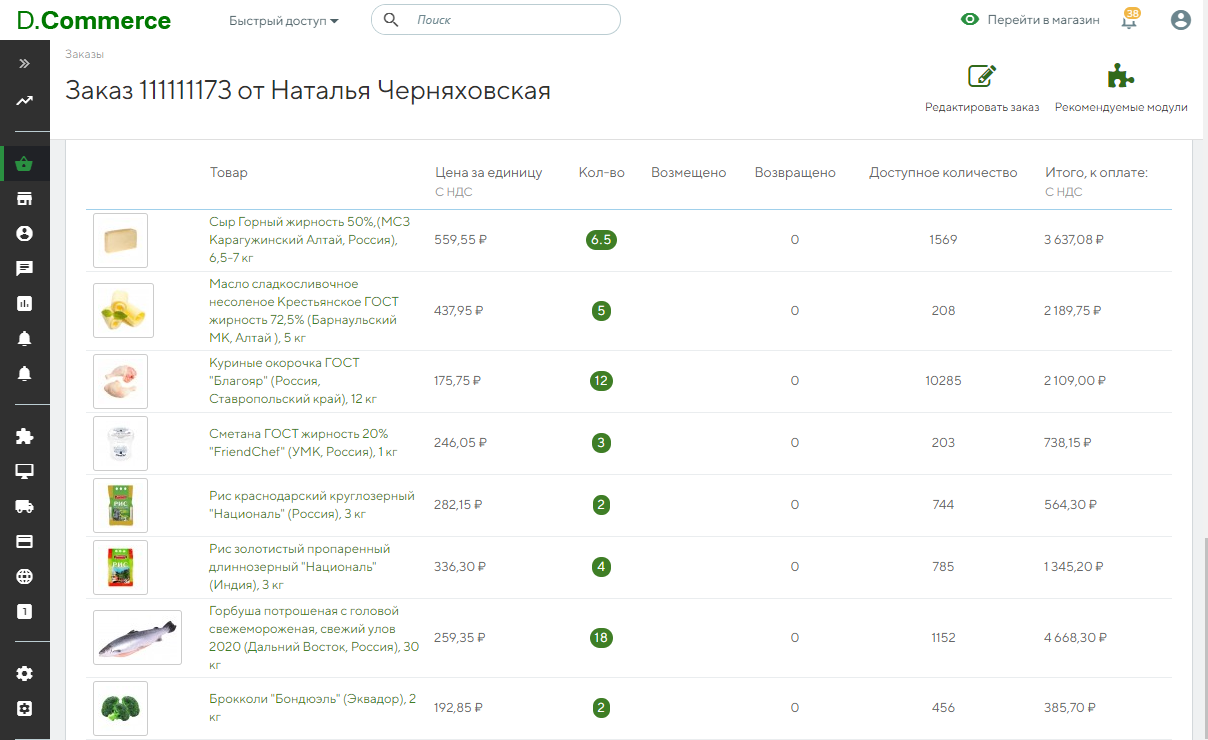
Task: Expand the sidebar with double-chevron icon
Action: (25, 63)
